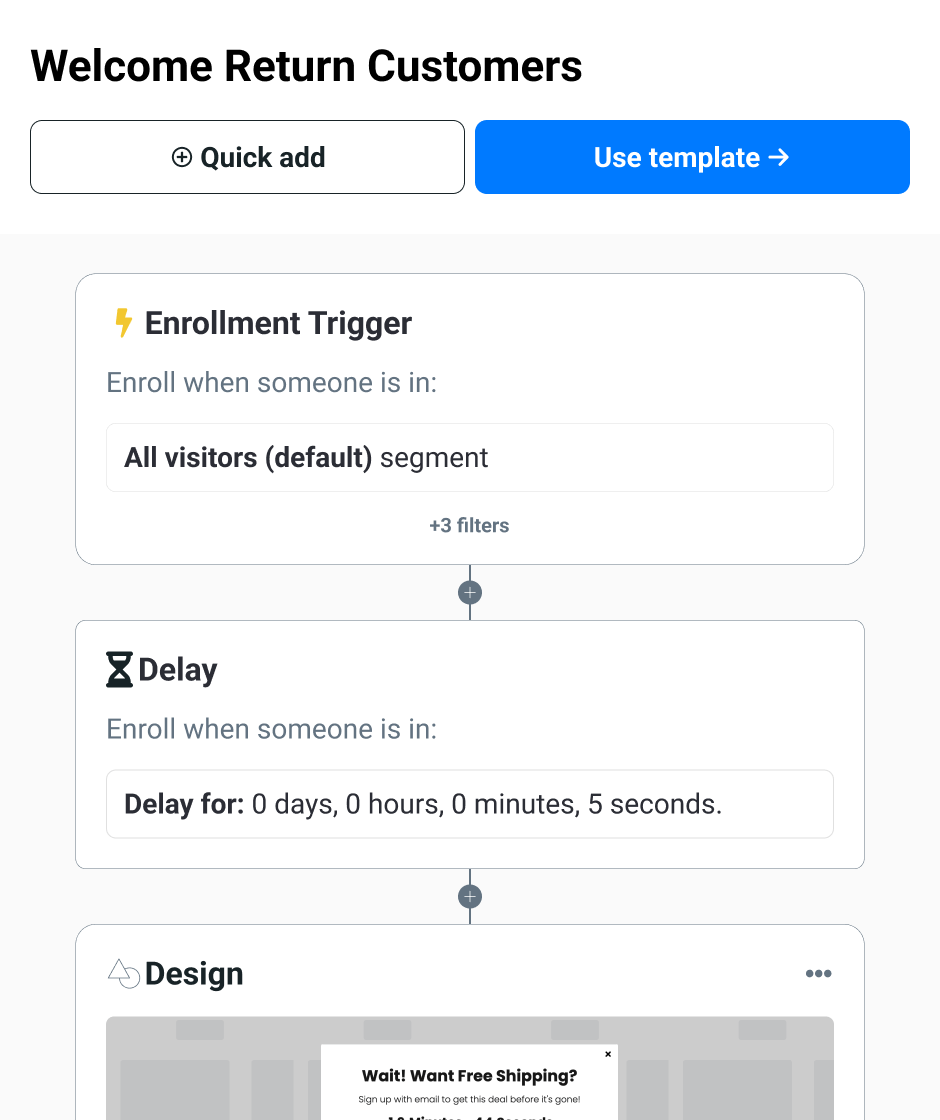940x1120 pixels.
Task: Close the free shipping popup preview
Action: (x=608, y=1054)
